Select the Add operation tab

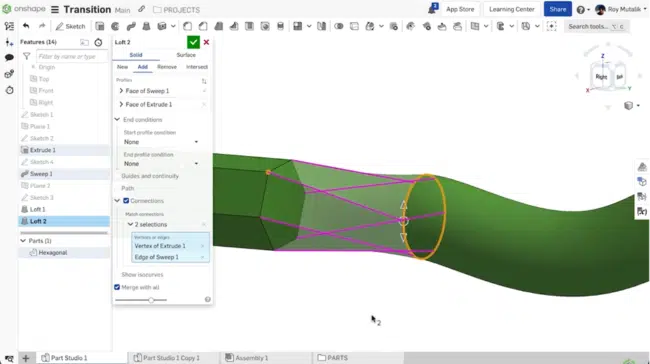[143, 67]
